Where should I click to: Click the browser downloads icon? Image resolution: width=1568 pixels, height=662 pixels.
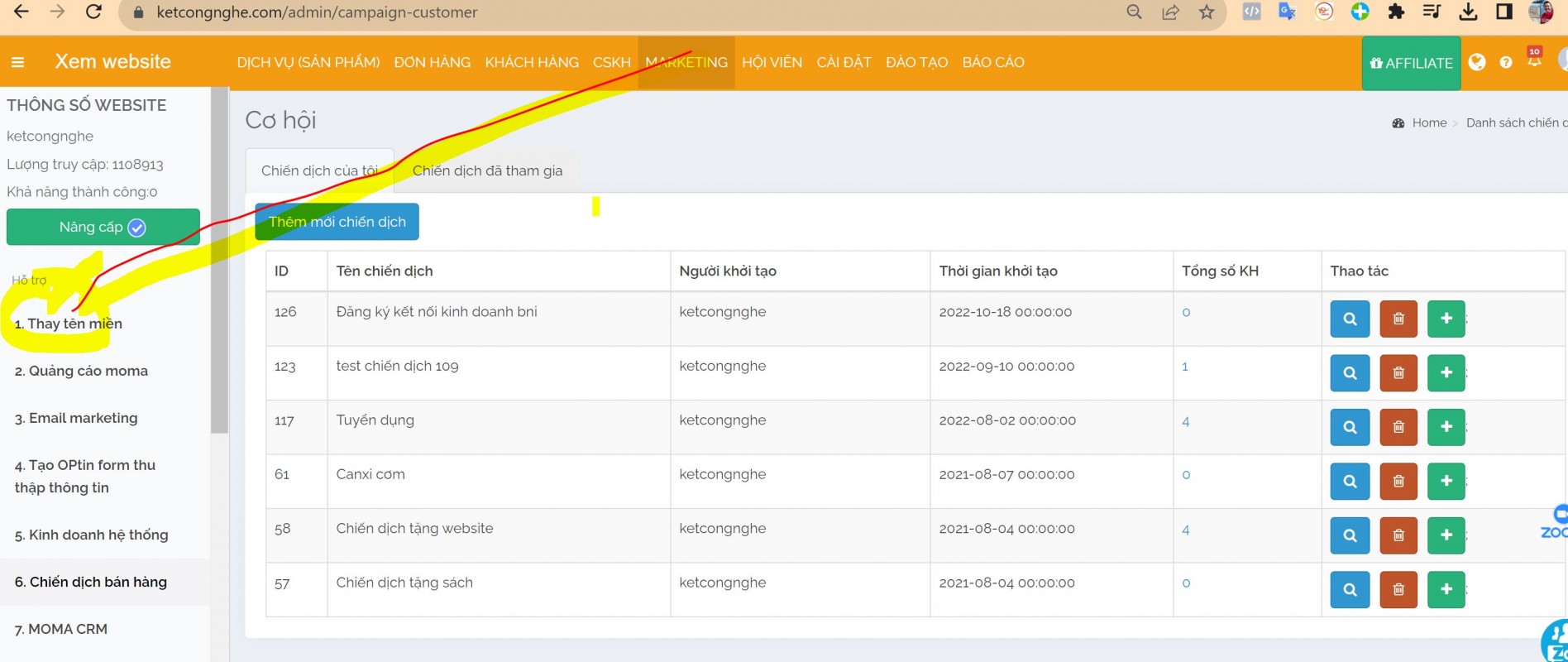pos(1468,12)
